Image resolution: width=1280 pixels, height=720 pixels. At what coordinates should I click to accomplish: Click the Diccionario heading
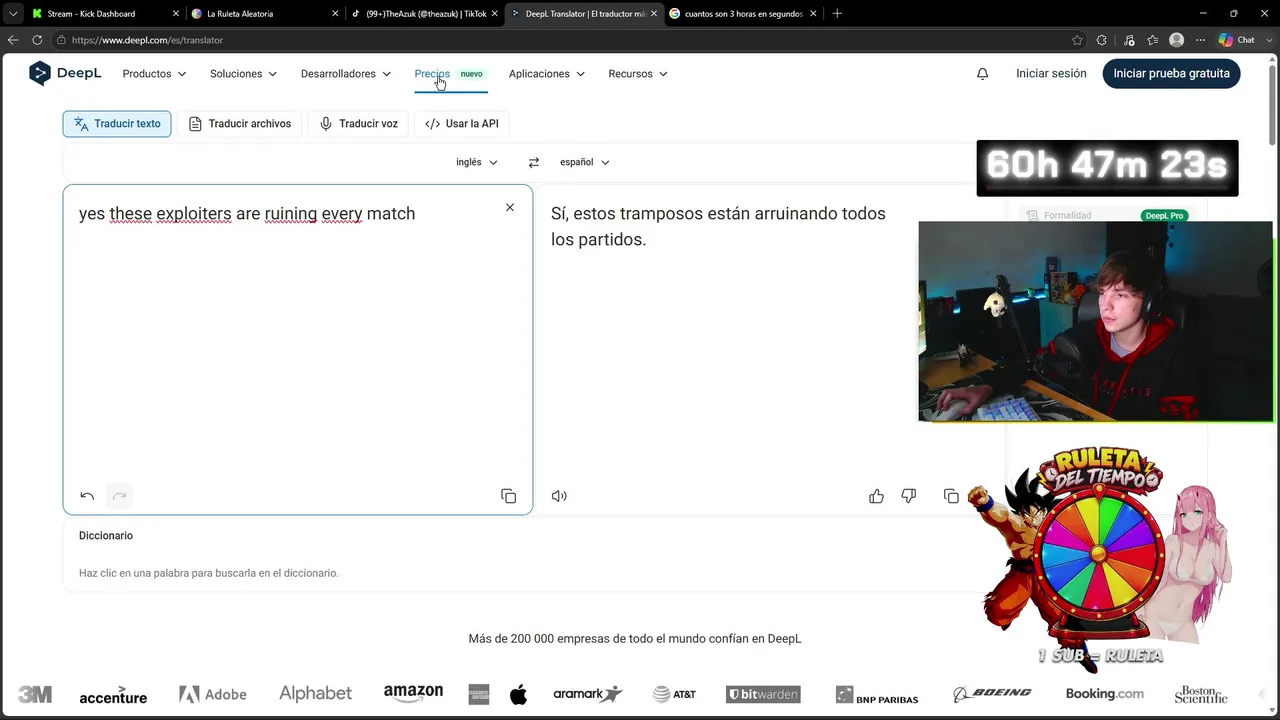106,536
